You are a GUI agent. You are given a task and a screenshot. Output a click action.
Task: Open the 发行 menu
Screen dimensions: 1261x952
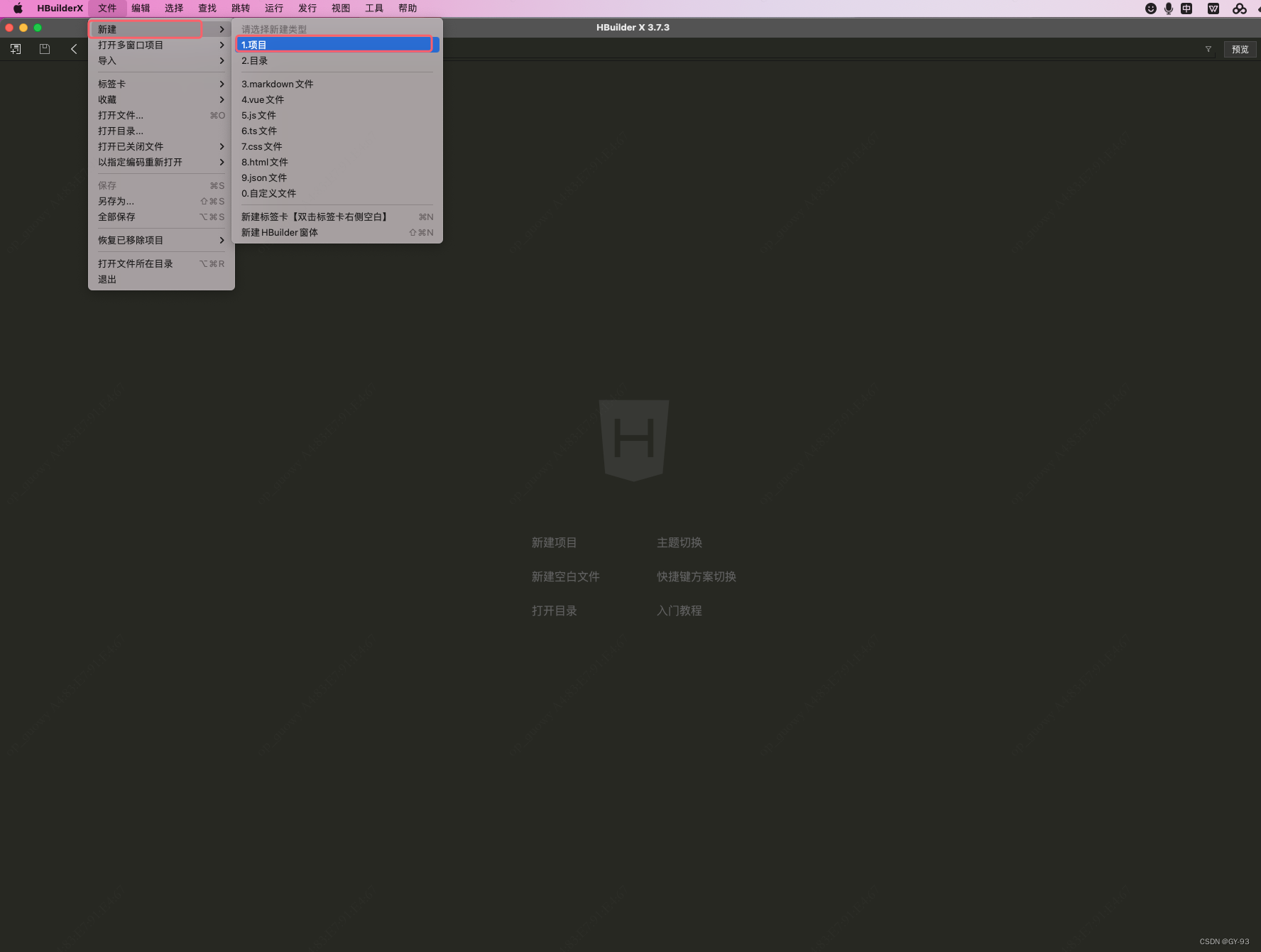[307, 9]
